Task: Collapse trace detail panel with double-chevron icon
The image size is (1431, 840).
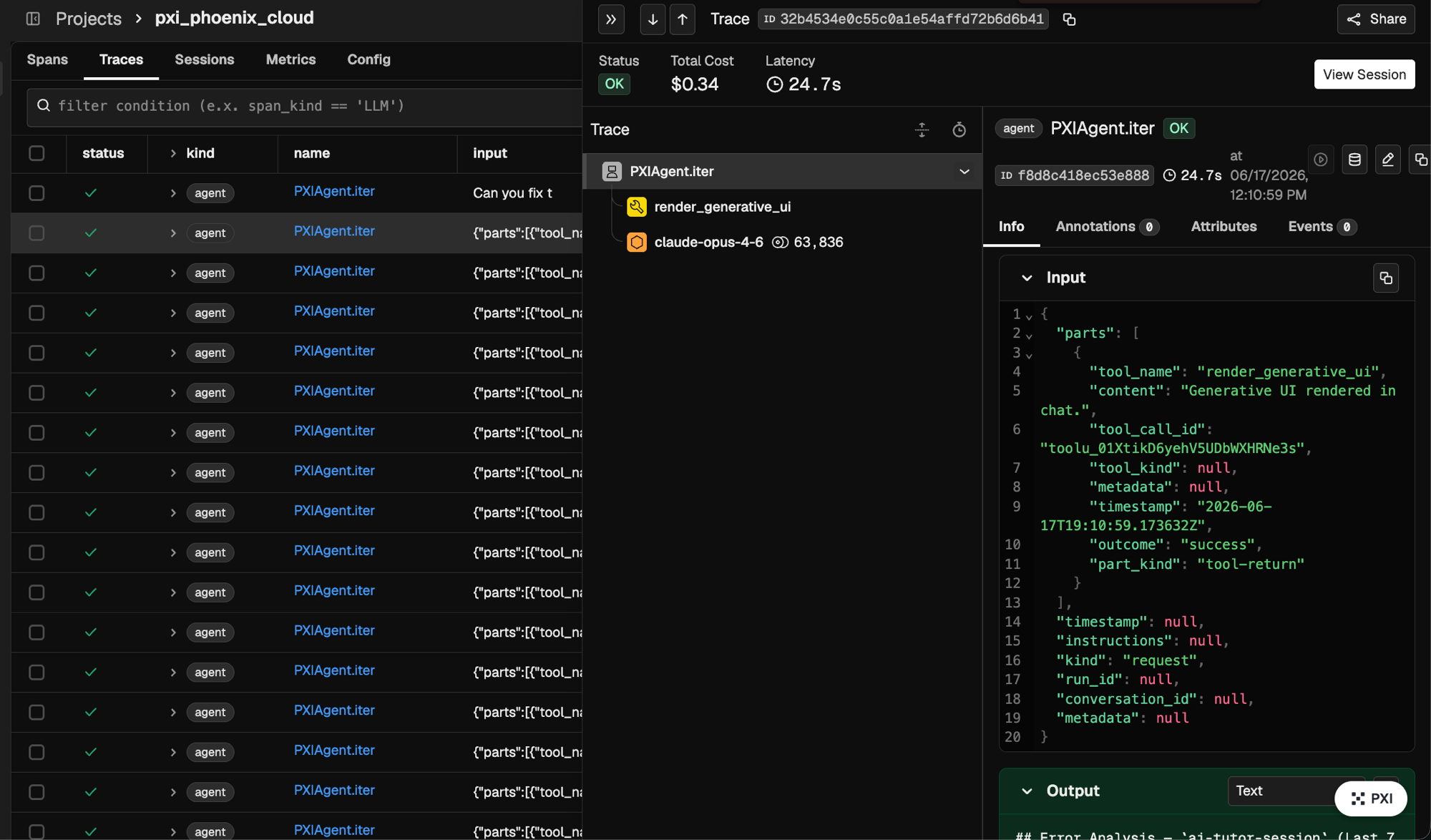Action: pyautogui.click(x=611, y=19)
